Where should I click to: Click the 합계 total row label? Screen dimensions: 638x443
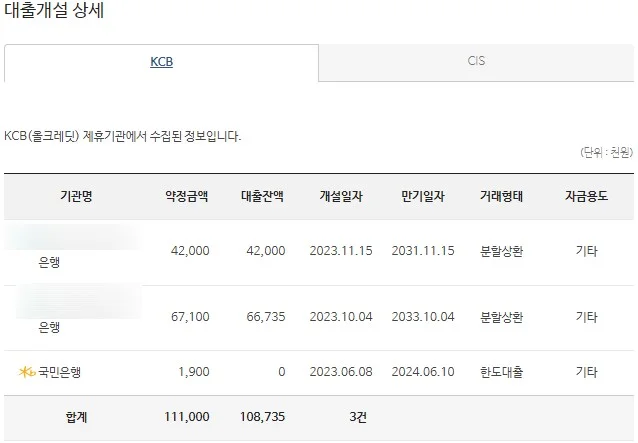tap(76, 418)
